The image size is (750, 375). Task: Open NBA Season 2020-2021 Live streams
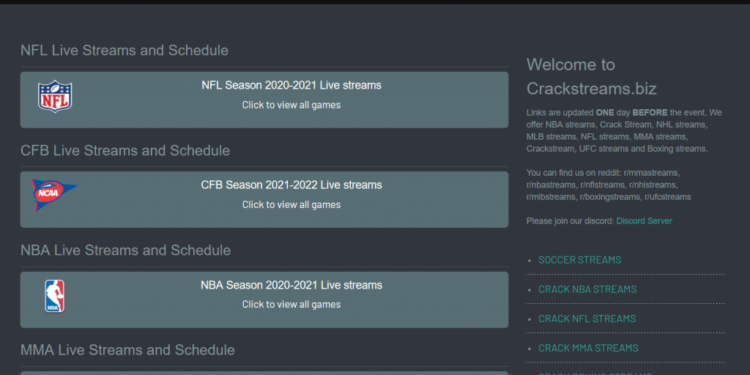tap(291, 286)
